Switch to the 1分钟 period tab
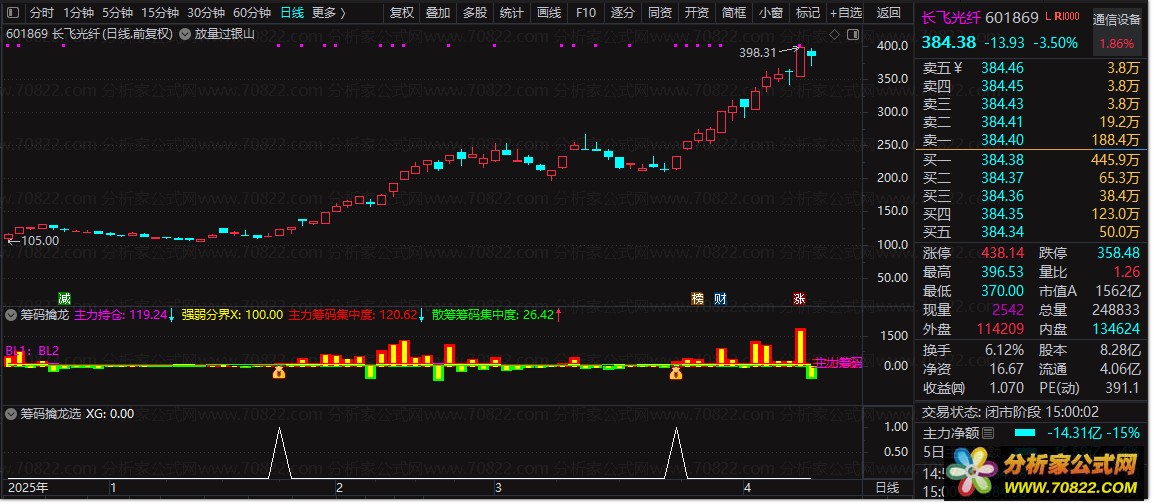The image size is (1154, 504). pos(78,13)
